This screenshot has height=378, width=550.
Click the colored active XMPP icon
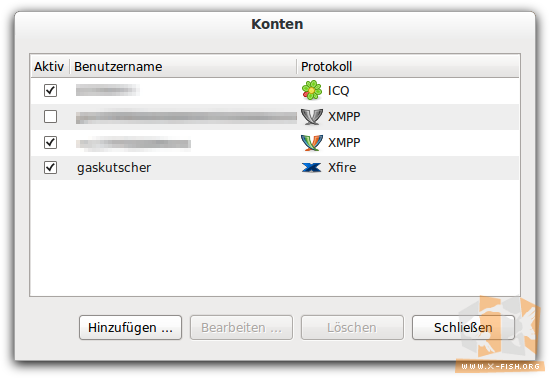click(311, 143)
